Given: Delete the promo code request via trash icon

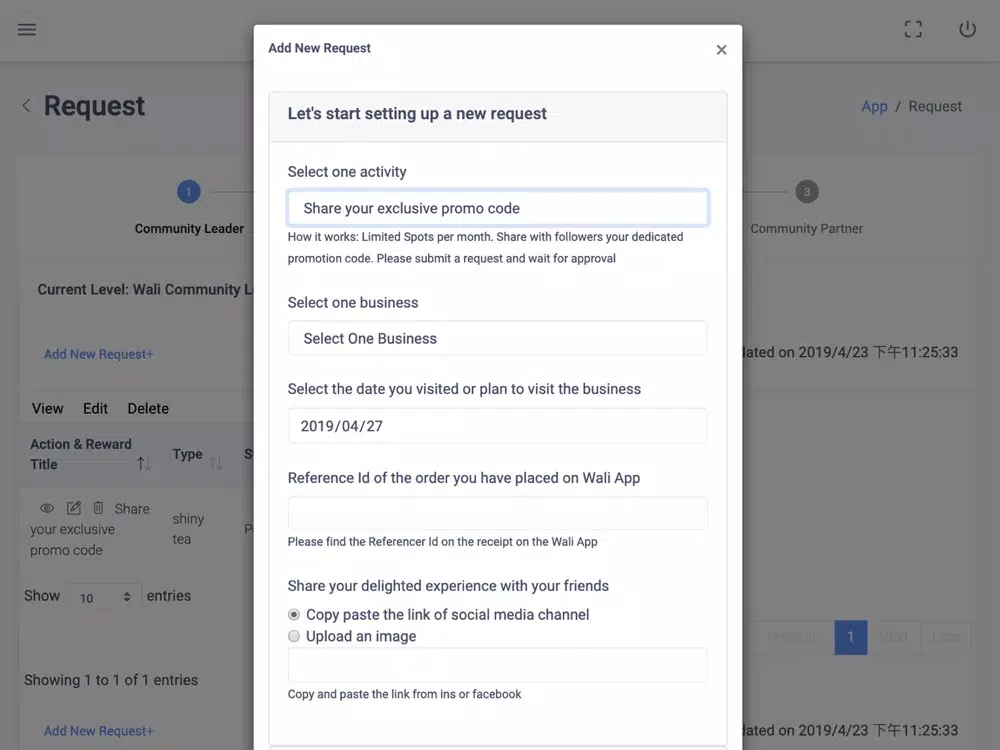Looking at the screenshot, I should tap(98, 508).
